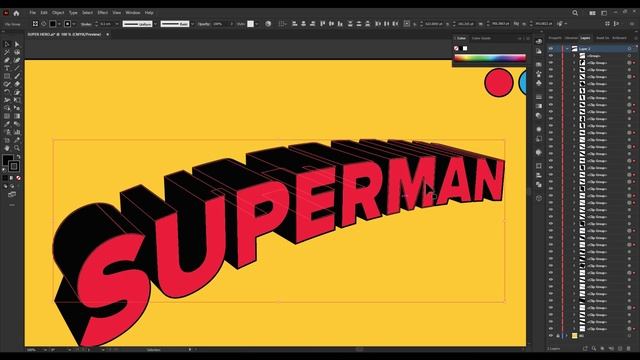640x360 pixels.
Task: Click toolbar Fill color box
Action: [8, 160]
